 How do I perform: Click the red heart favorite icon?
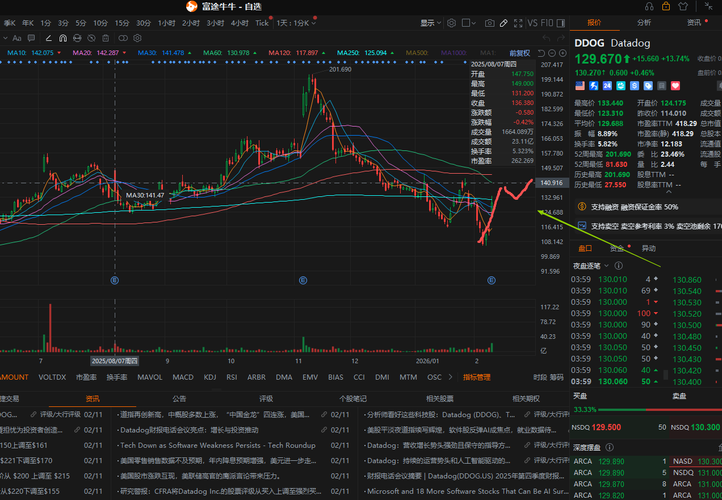click(675, 86)
